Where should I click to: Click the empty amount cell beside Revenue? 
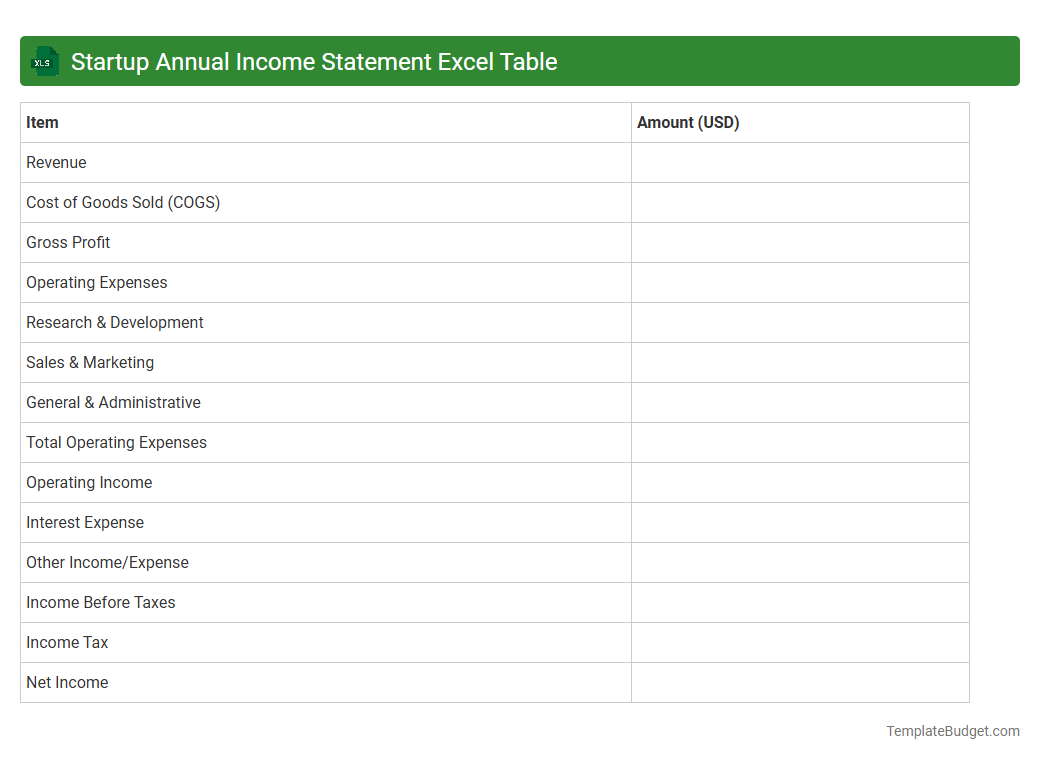click(800, 162)
